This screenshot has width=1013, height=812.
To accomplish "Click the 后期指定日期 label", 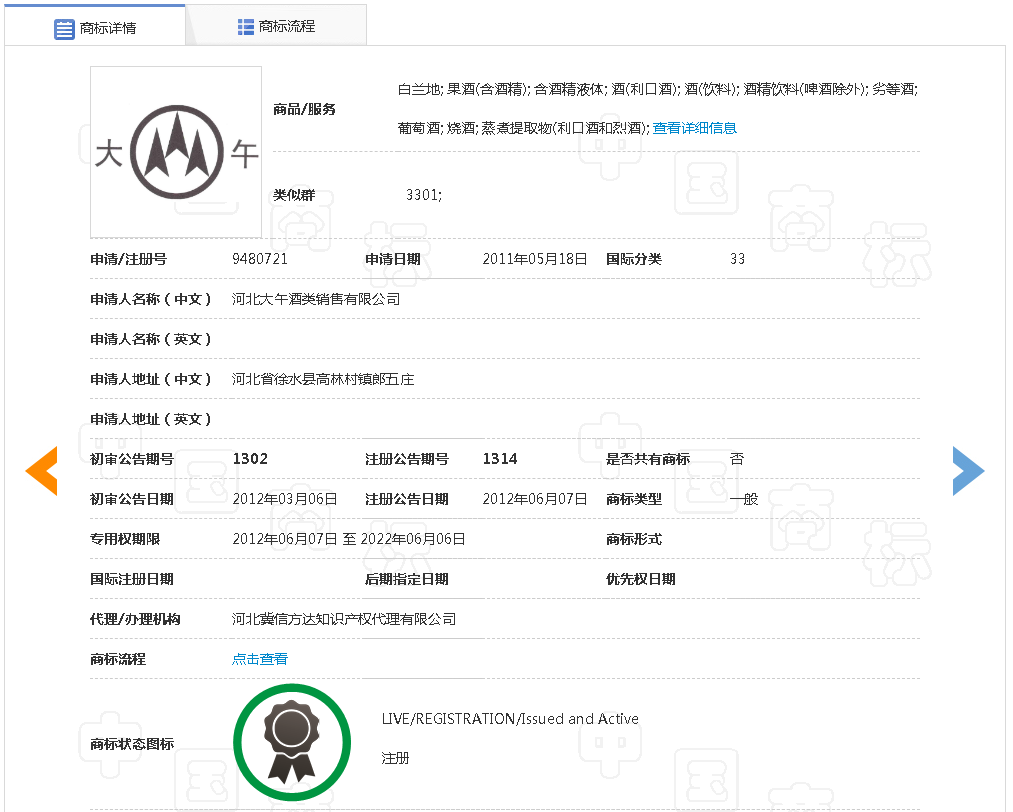I will tap(407, 579).
